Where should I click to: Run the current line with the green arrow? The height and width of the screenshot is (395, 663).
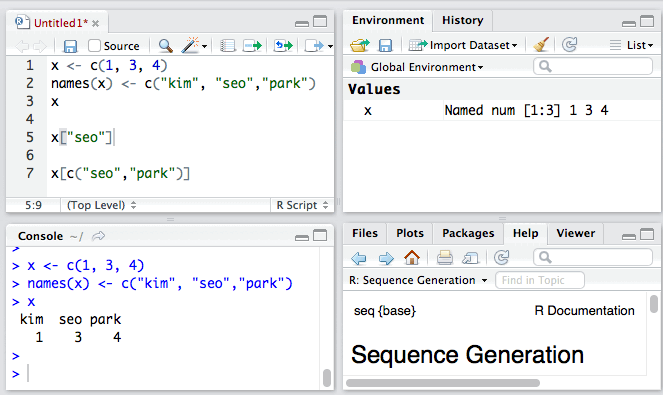pyautogui.click(x=252, y=46)
